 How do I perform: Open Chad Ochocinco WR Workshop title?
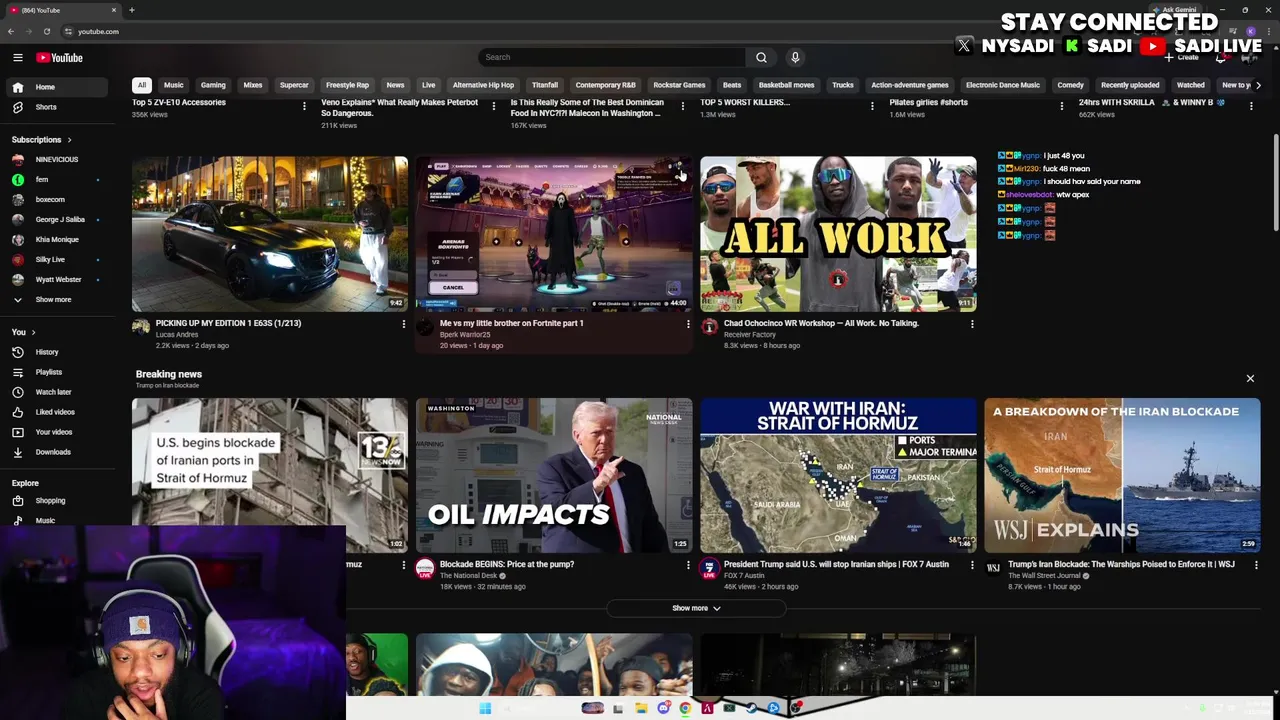[821, 323]
